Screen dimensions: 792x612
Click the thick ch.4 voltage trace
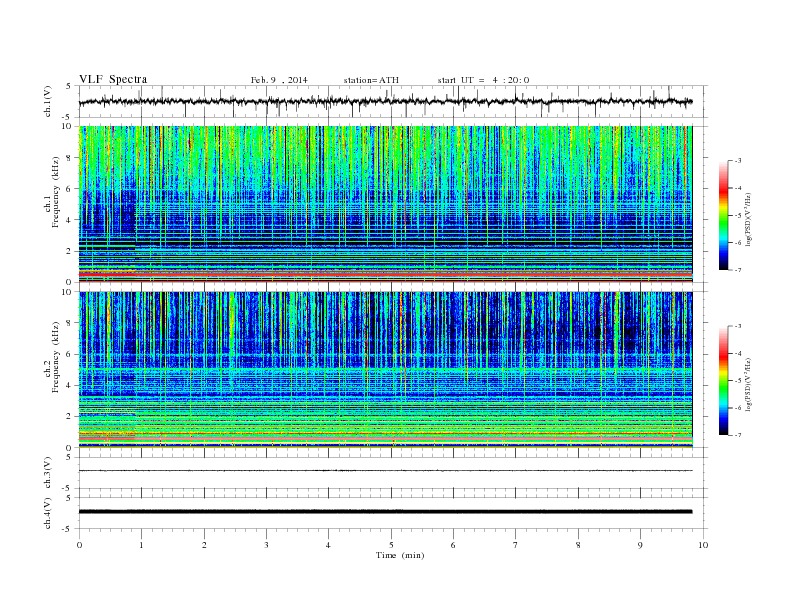click(x=385, y=512)
